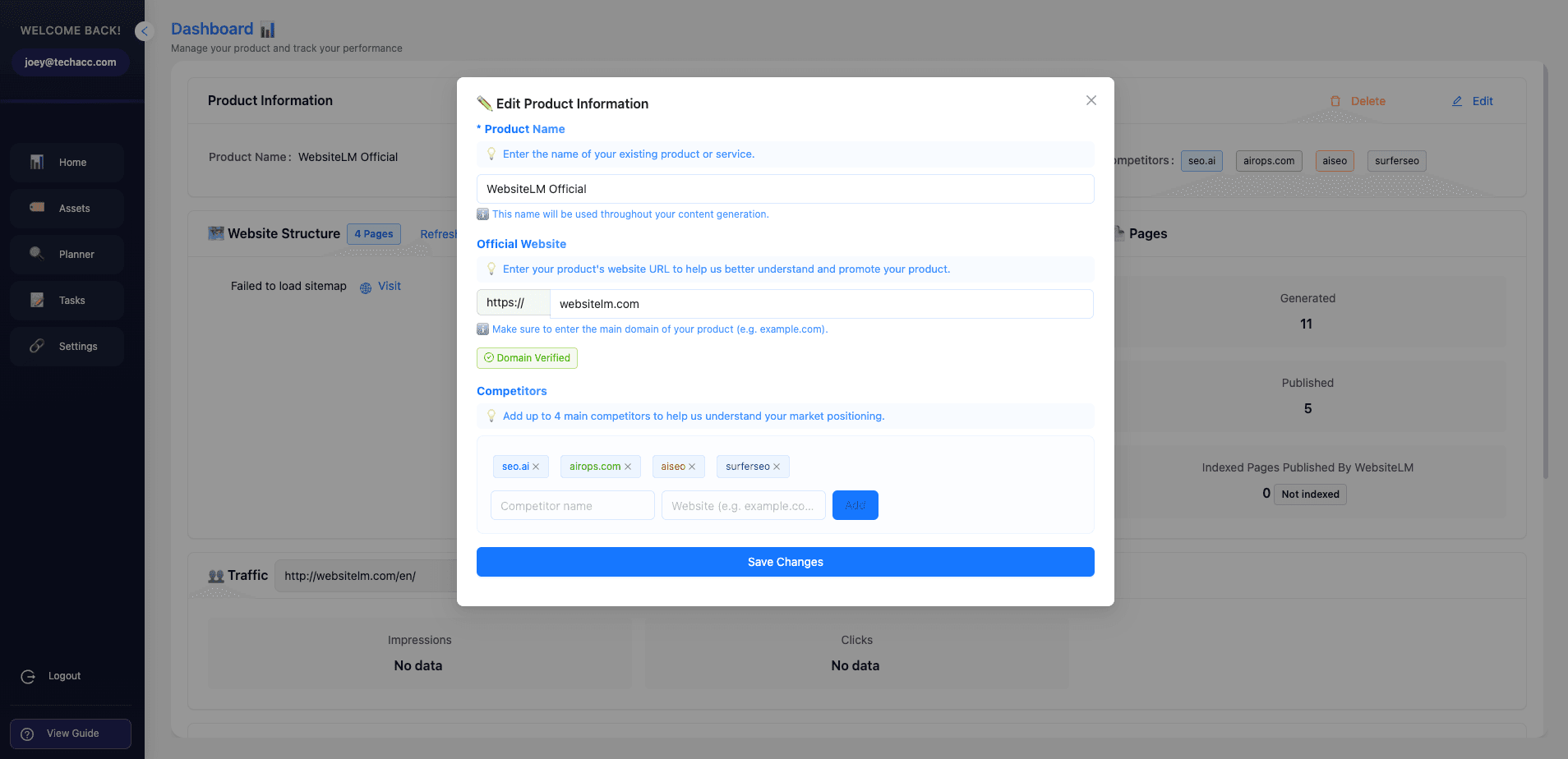
Task: Click the Add competitor button
Action: [855, 505]
